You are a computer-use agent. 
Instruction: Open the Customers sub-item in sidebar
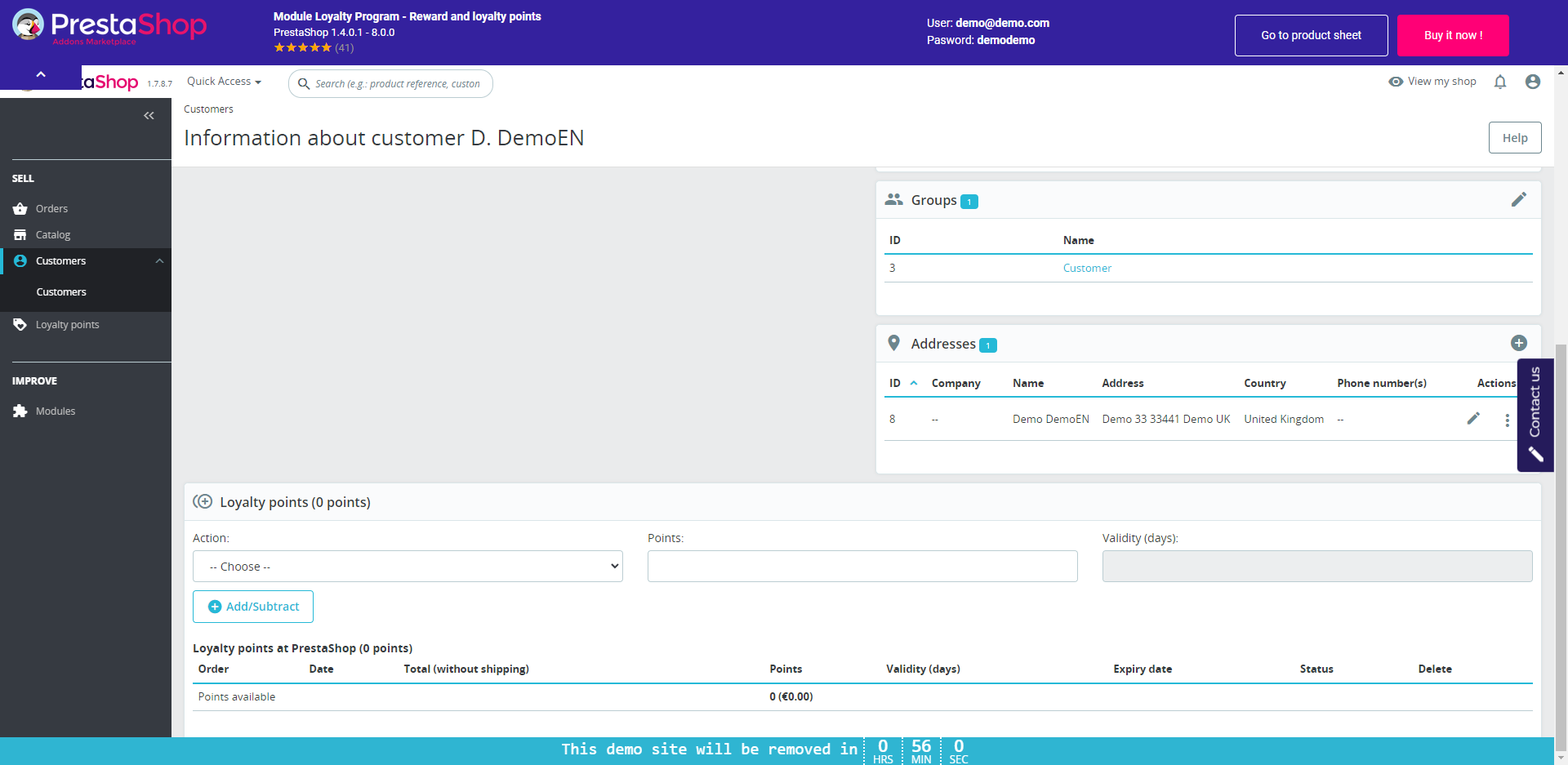61,292
